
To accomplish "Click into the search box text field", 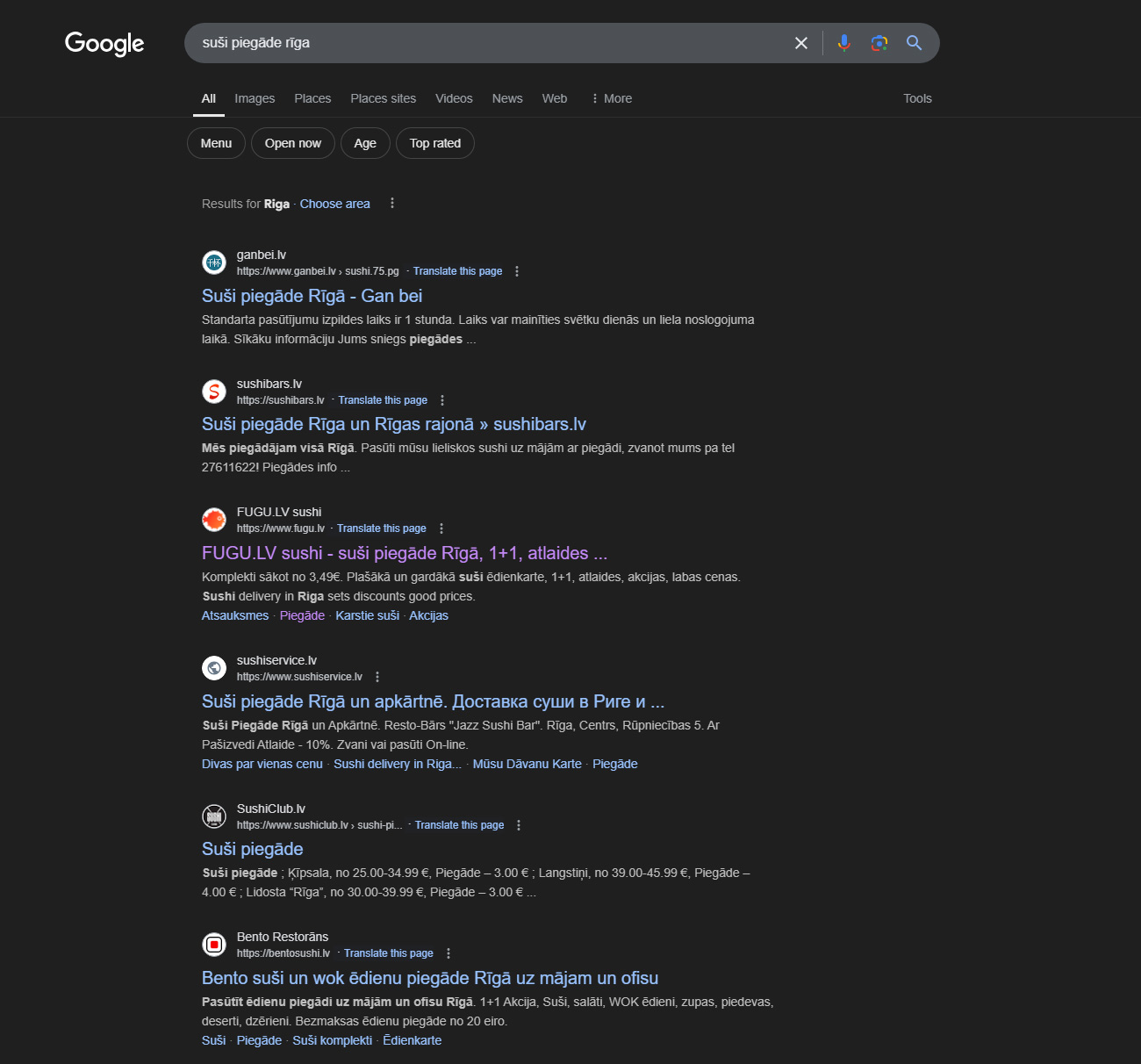I will (x=492, y=43).
